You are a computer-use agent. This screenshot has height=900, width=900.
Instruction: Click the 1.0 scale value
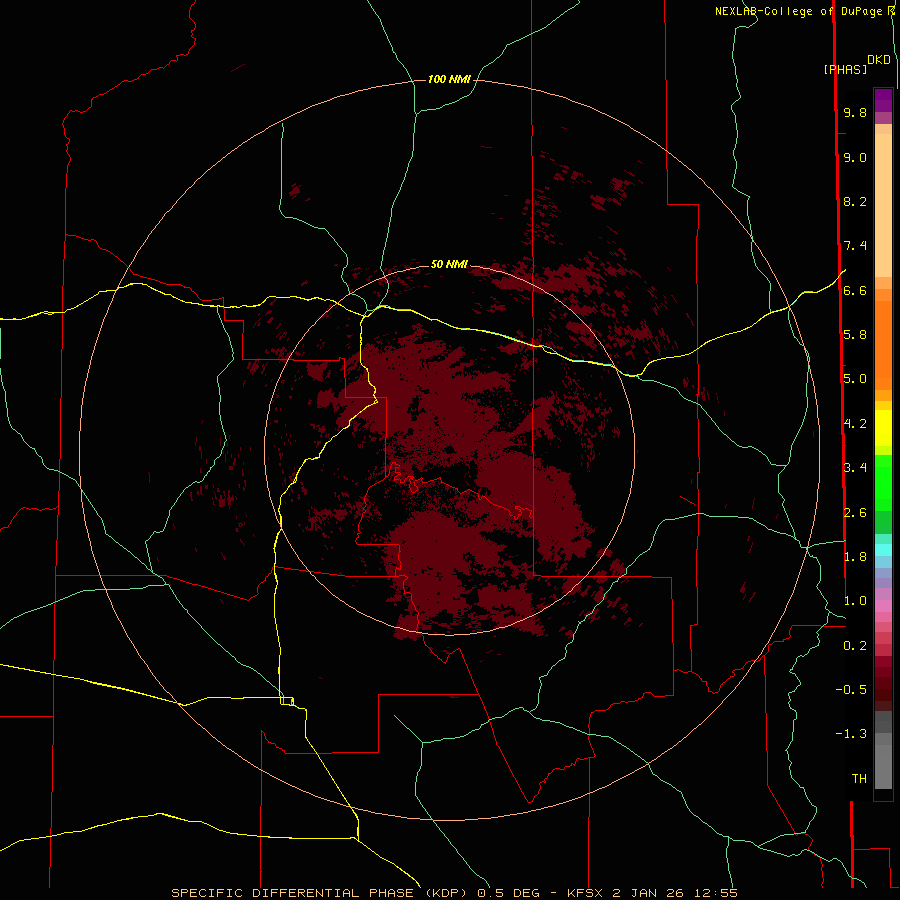coord(855,601)
